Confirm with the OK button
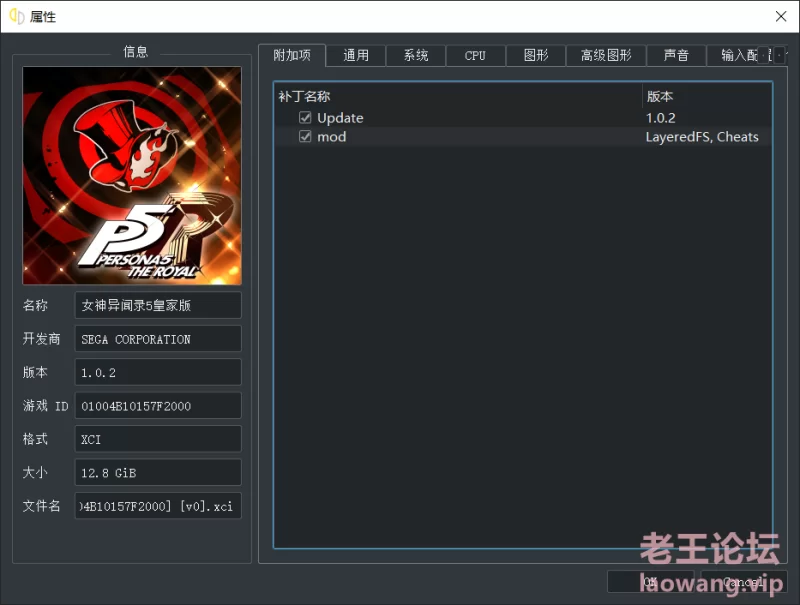 651,581
